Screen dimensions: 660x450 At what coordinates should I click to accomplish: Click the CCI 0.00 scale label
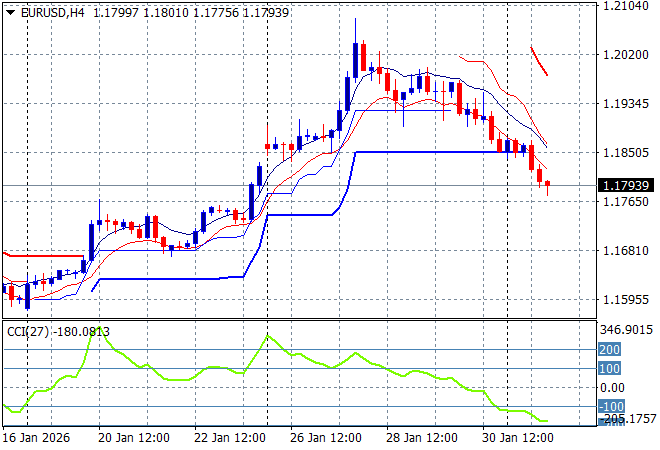coord(612,388)
